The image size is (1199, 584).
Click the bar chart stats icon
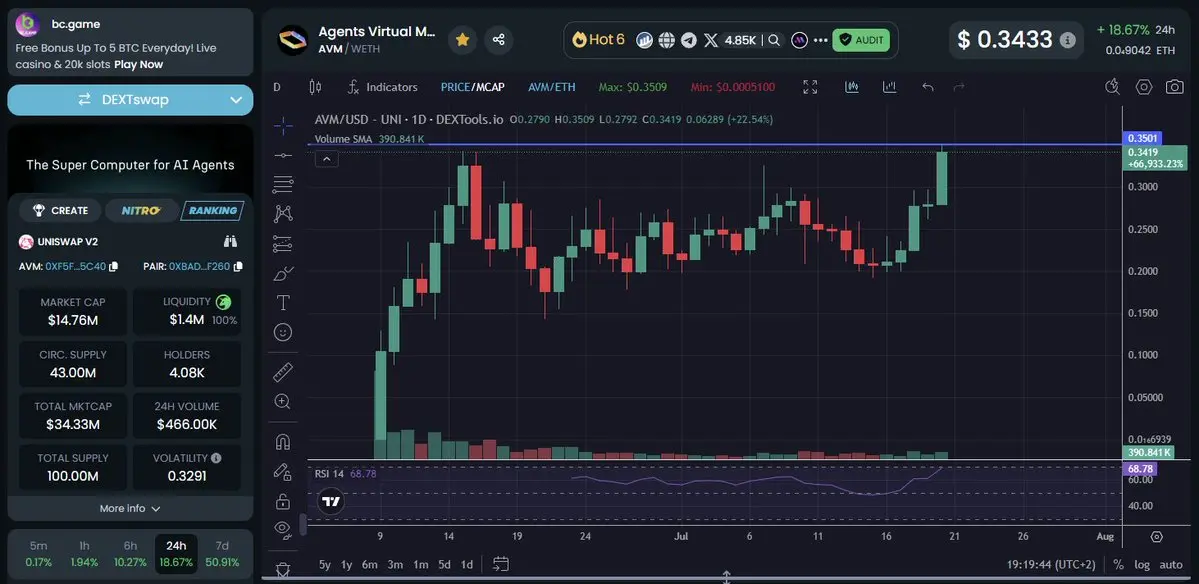[x=889, y=87]
